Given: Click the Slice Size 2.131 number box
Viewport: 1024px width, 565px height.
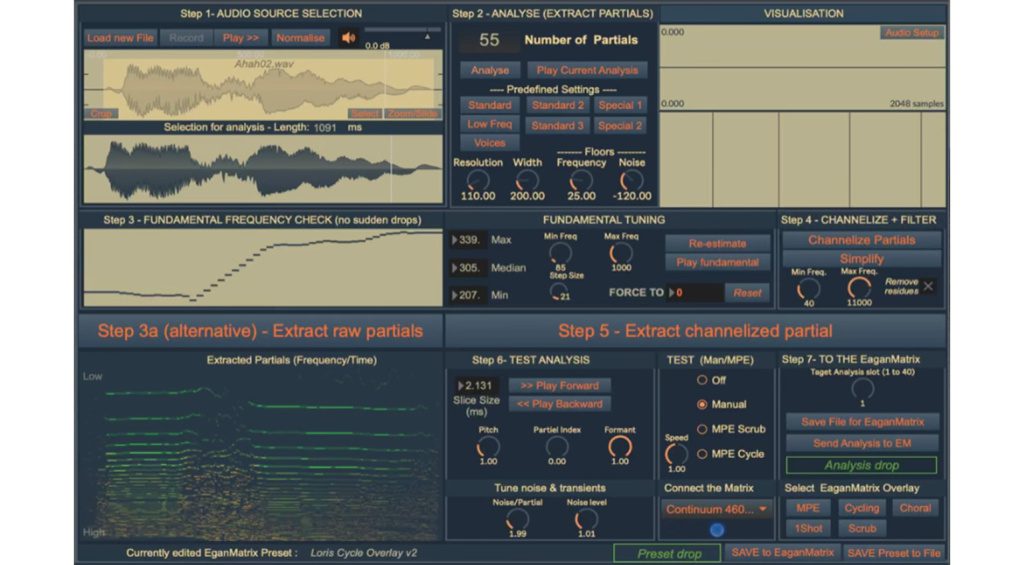Looking at the screenshot, I should (476, 386).
